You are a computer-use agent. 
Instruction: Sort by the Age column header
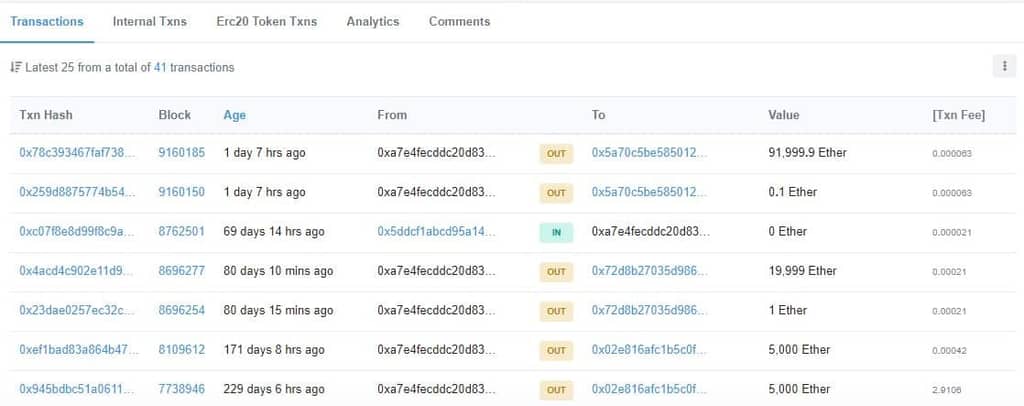pyautogui.click(x=234, y=115)
